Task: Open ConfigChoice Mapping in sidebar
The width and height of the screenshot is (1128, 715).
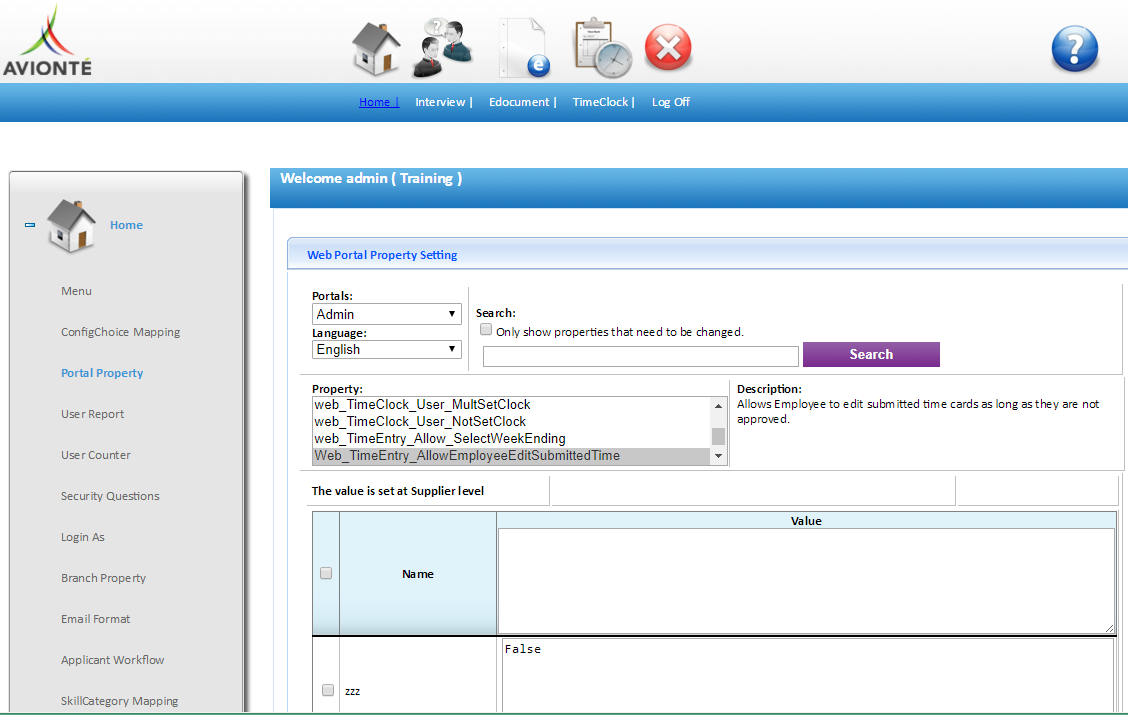Action: coord(120,332)
